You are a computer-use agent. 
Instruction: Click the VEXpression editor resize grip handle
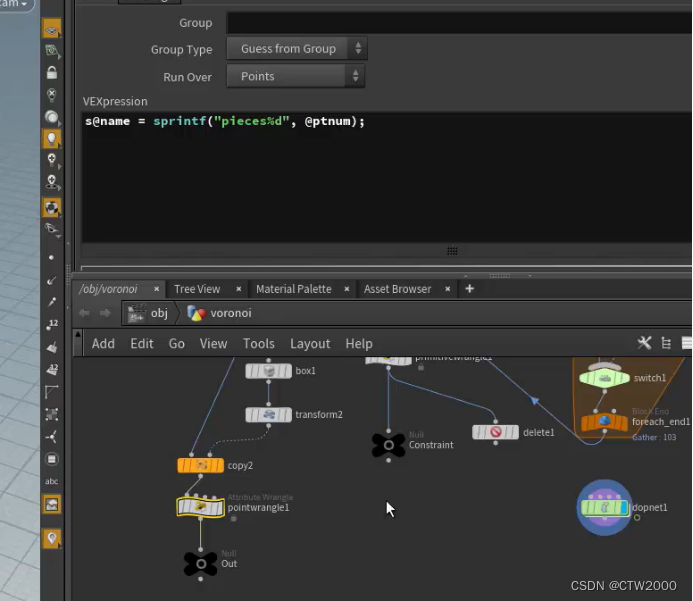coord(452,251)
